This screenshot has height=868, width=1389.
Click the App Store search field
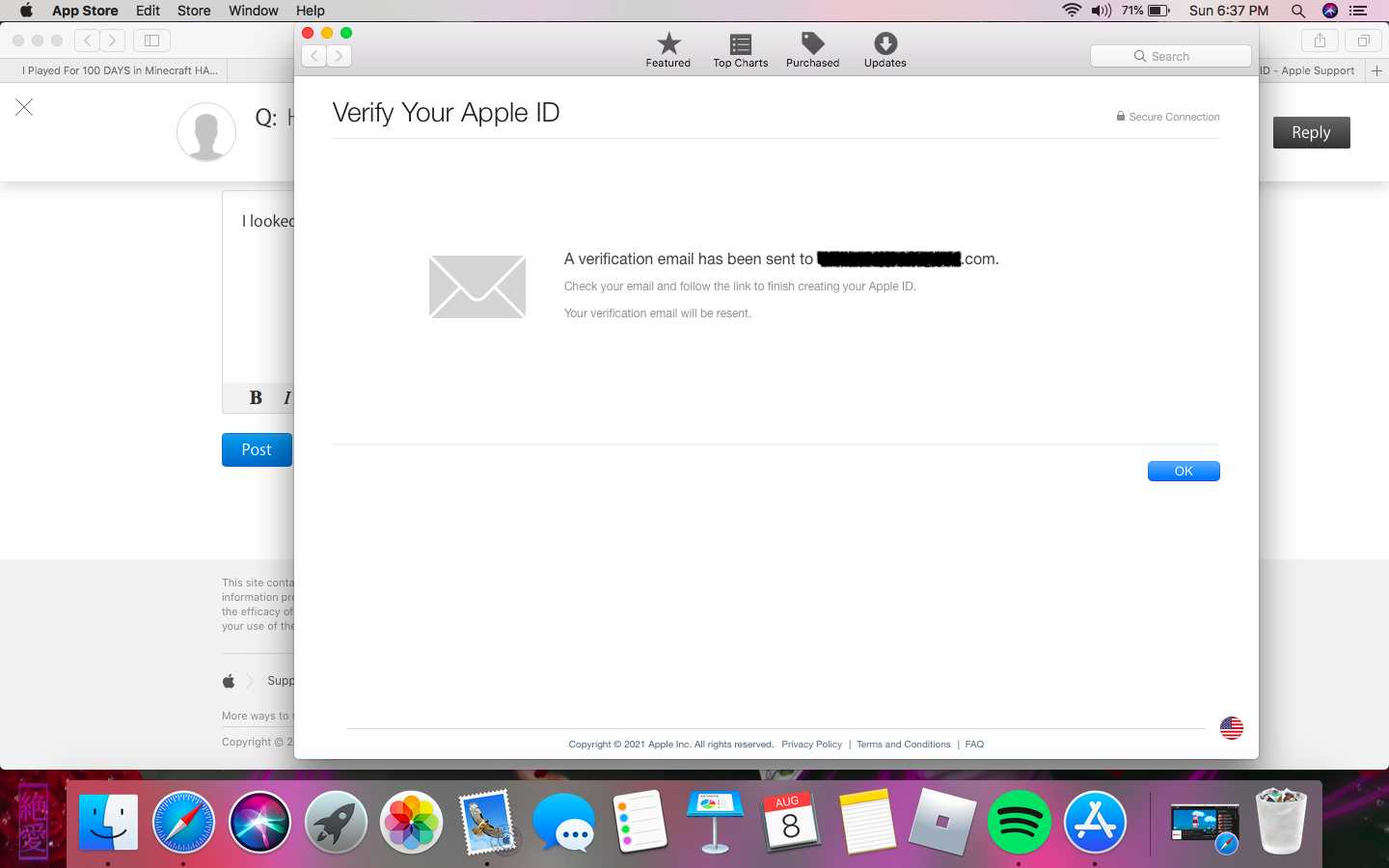coord(1171,56)
